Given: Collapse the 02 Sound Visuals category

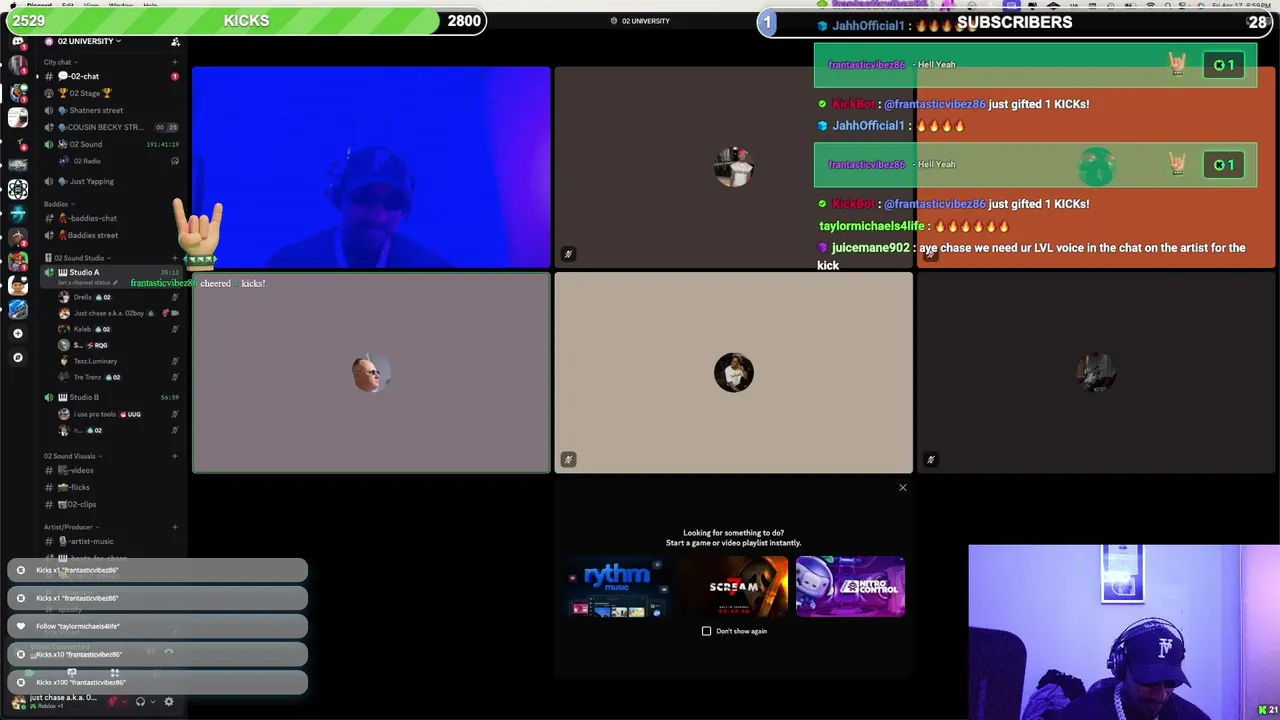Looking at the screenshot, I should pyautogui.click(x=71, y=456).
